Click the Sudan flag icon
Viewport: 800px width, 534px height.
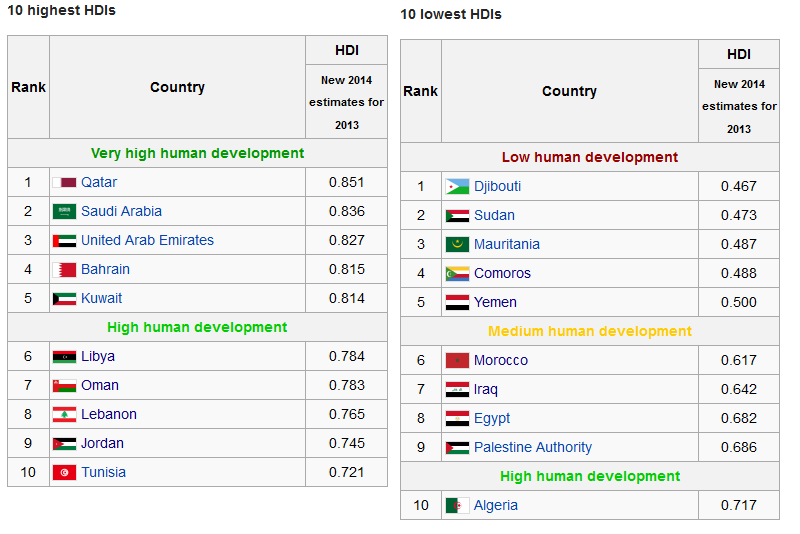click(x=457, y=216)
